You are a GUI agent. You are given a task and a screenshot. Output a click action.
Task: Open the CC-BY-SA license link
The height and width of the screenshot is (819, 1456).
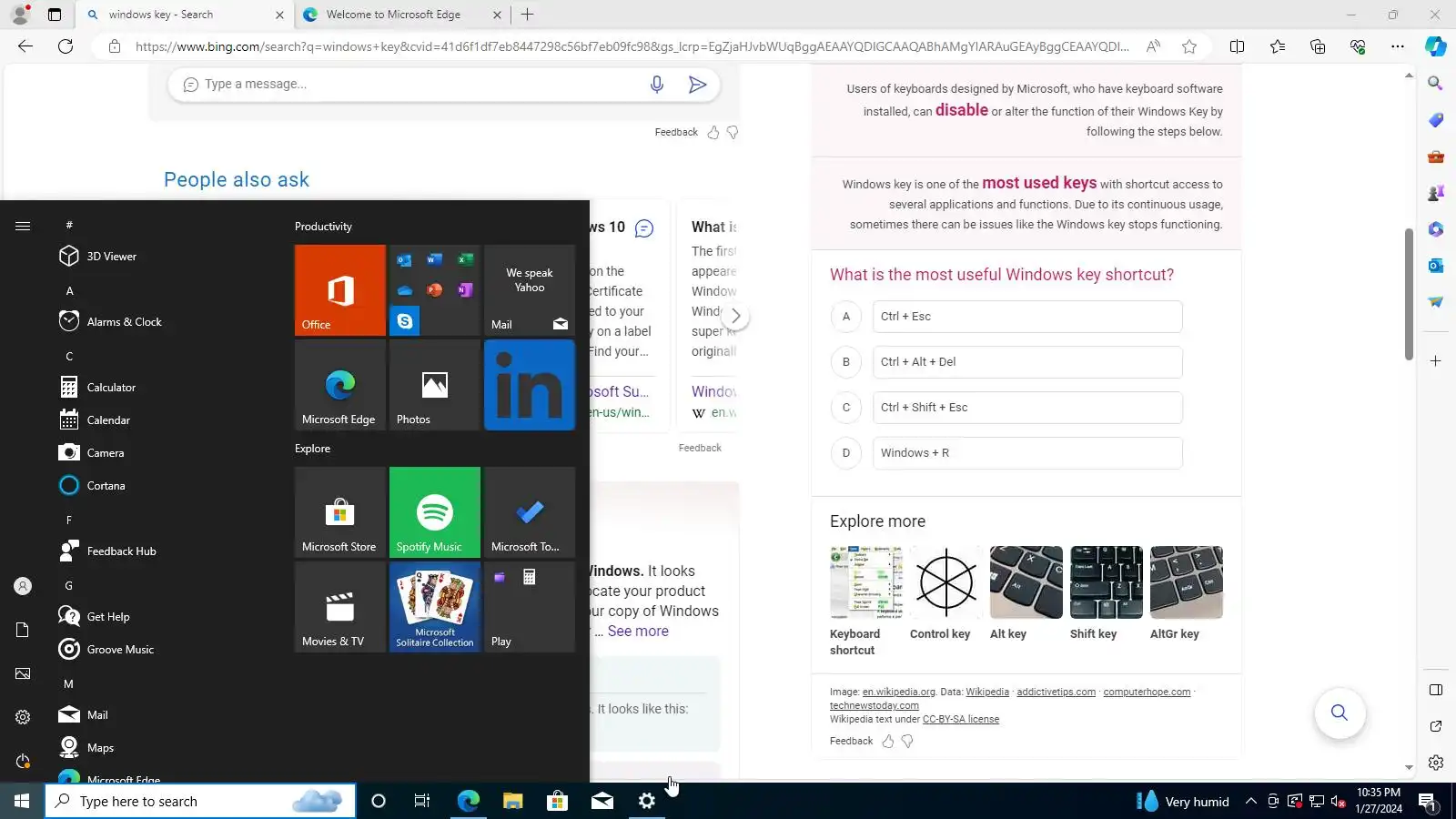tap(961, 720)
